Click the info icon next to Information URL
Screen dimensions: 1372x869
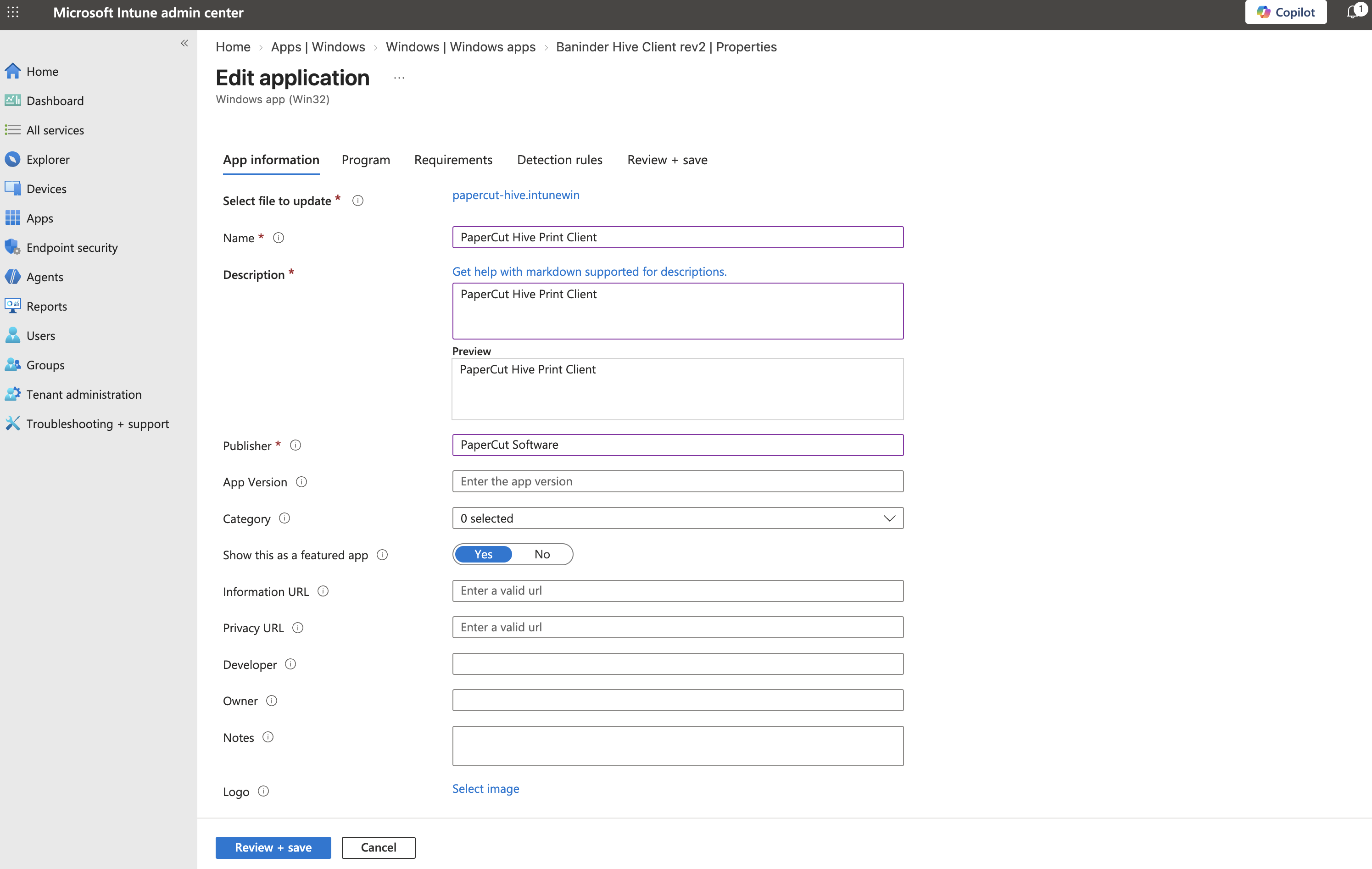pos(323,591)
